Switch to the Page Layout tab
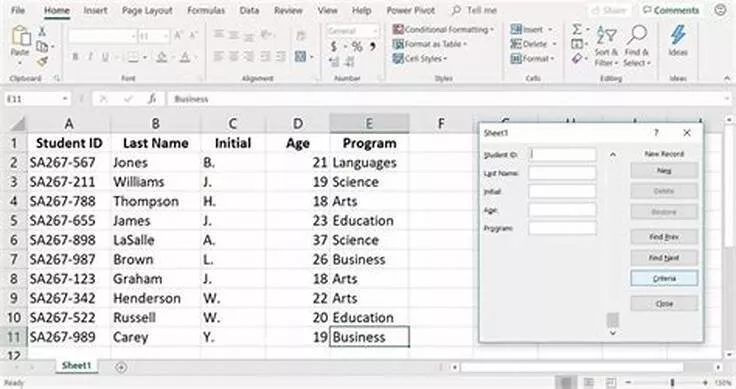Image resolution: width=736 pixels, height=389 pixels. tap(147, 10)
